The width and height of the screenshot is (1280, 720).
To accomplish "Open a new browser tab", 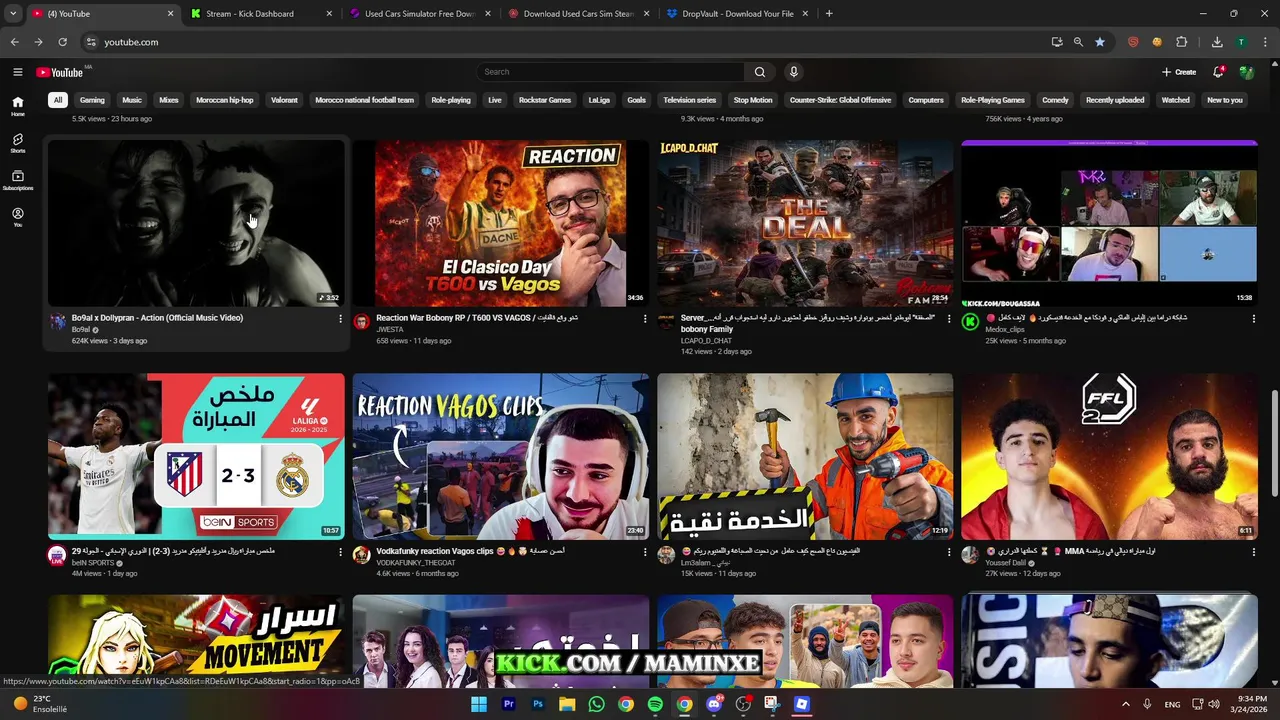I will [x=829, y=14].
